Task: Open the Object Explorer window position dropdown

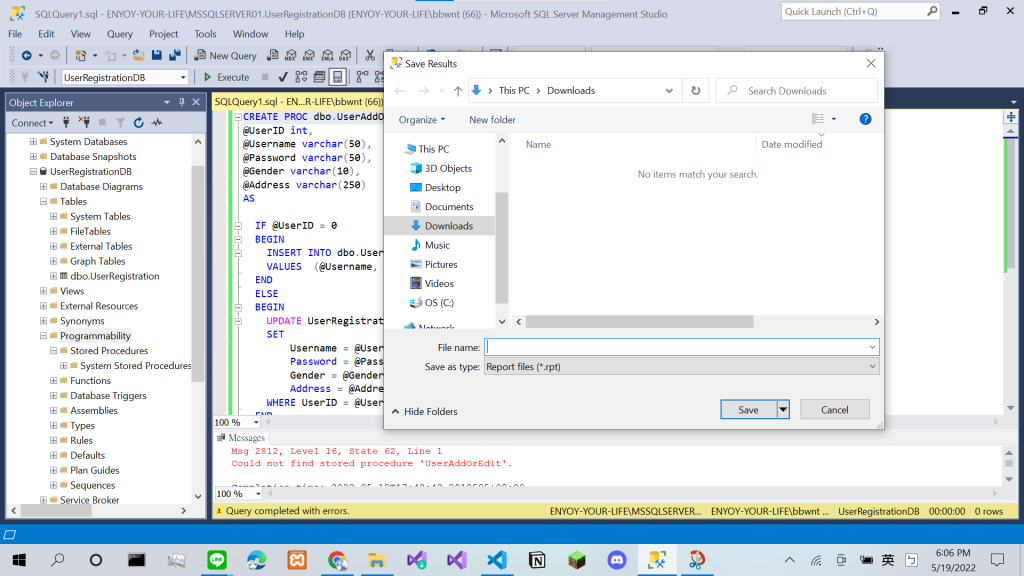Action: [x=167, y=102]
